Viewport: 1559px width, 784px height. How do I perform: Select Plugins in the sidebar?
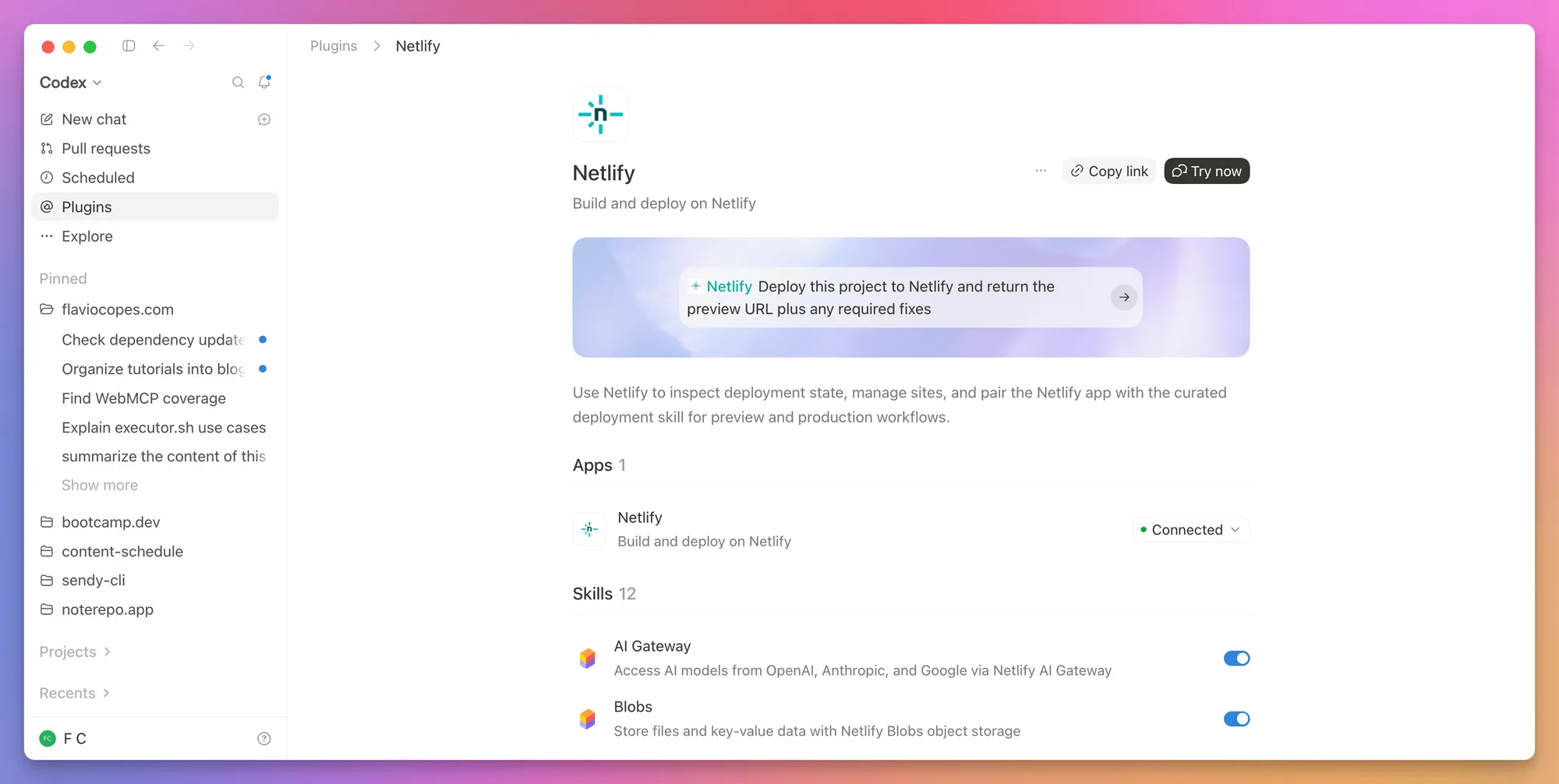tap(155, 207)
